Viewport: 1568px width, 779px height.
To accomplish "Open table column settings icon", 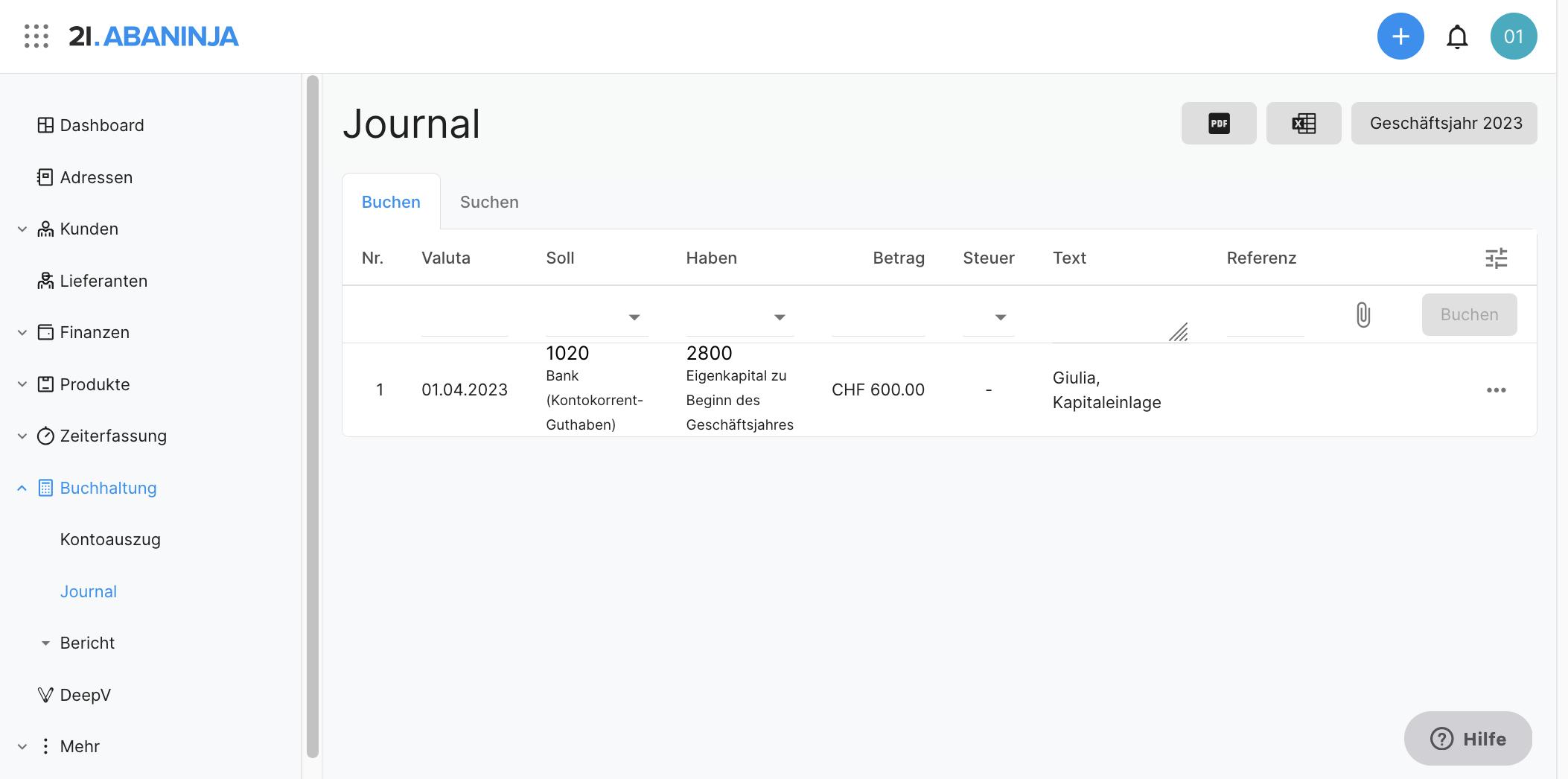I will [1496, 258].
